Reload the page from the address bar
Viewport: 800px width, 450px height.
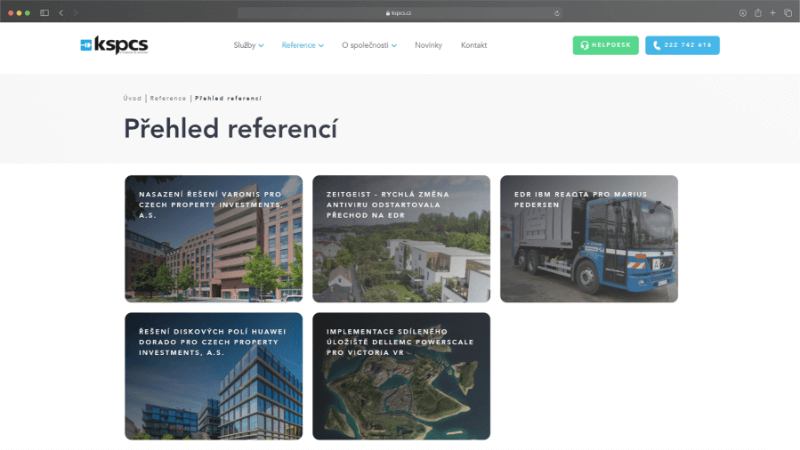point(557,13)
